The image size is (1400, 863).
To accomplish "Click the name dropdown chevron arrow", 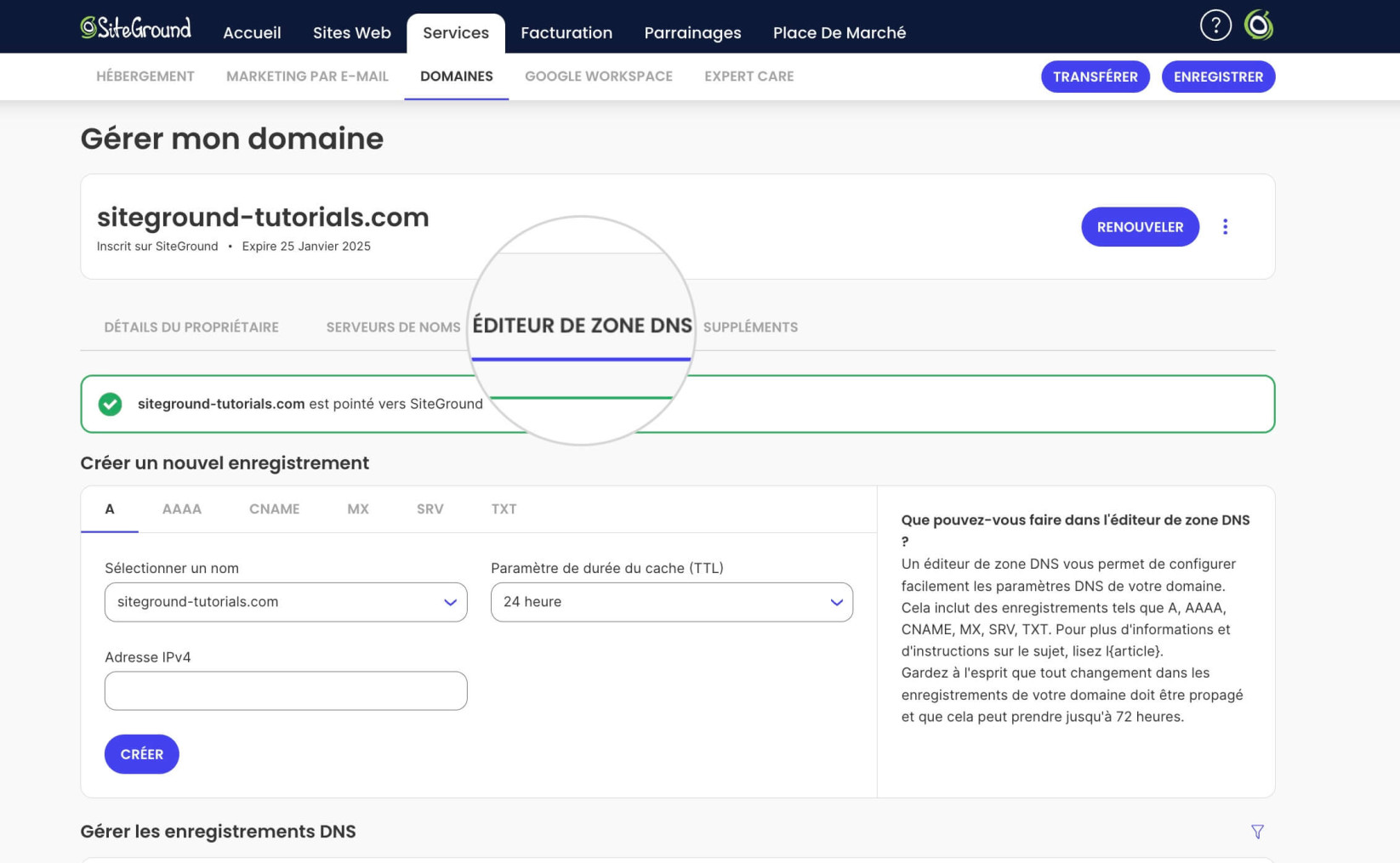I will (450, 603).
